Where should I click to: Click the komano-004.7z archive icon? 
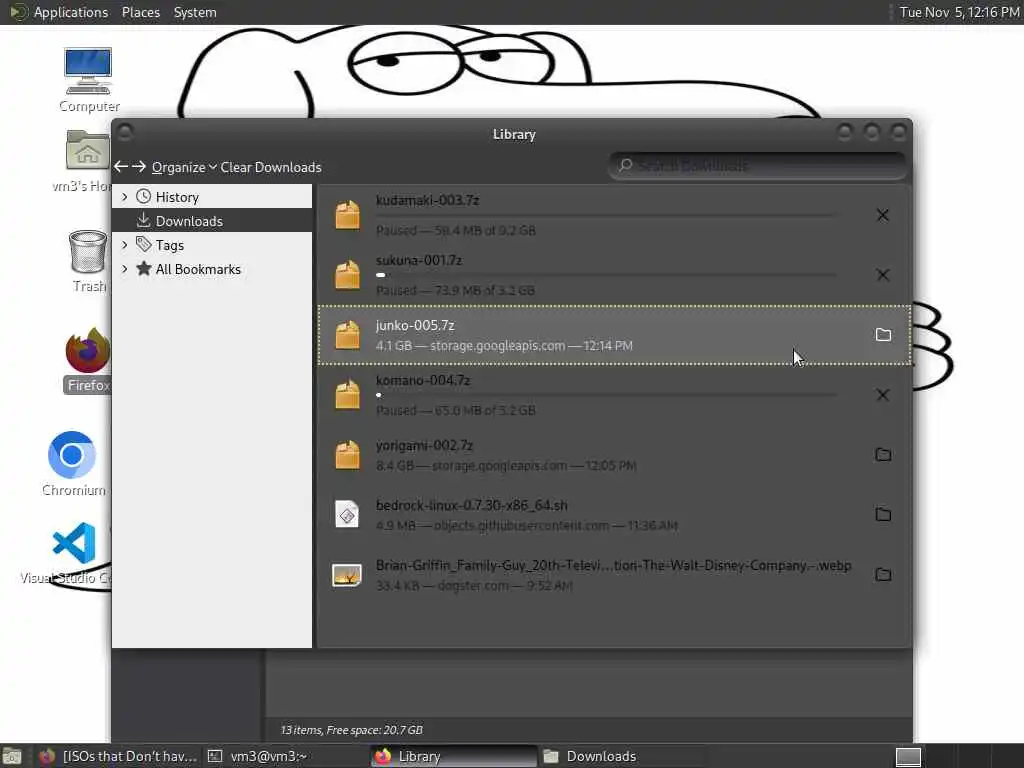(x=347, y=395)
